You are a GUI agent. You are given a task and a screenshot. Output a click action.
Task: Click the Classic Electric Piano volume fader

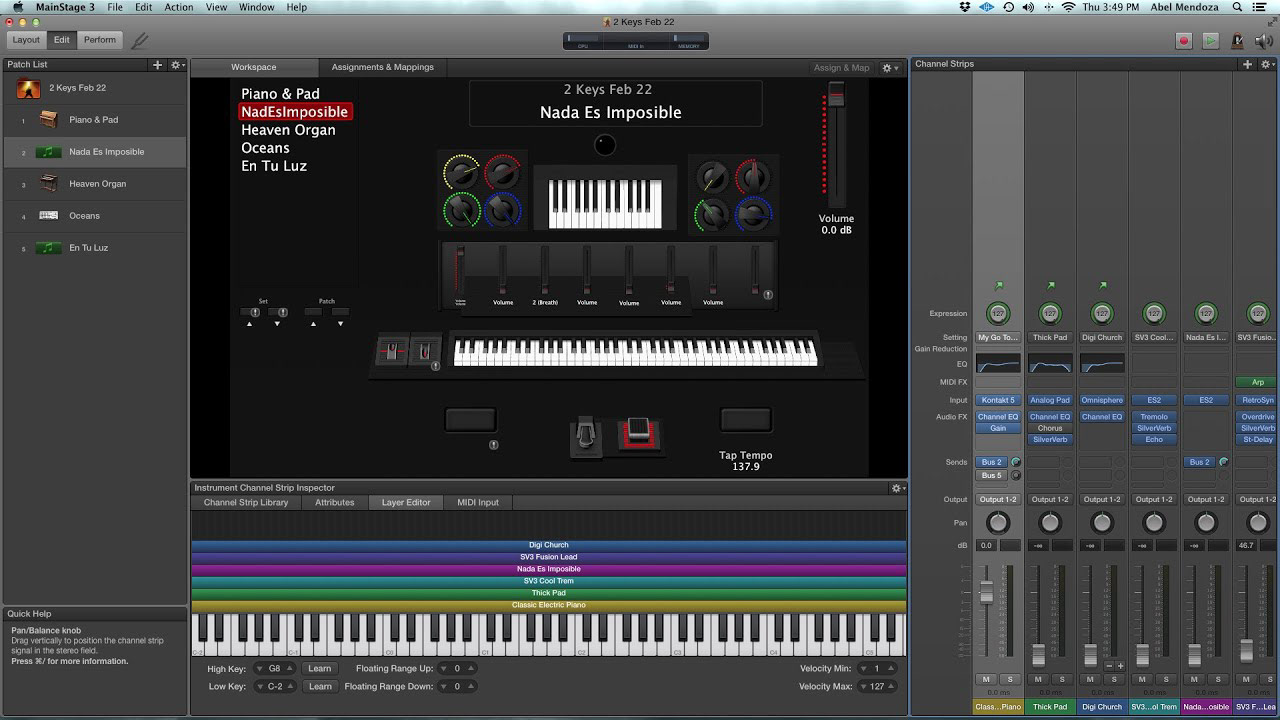pyautogui.click(x=986, y=591)
